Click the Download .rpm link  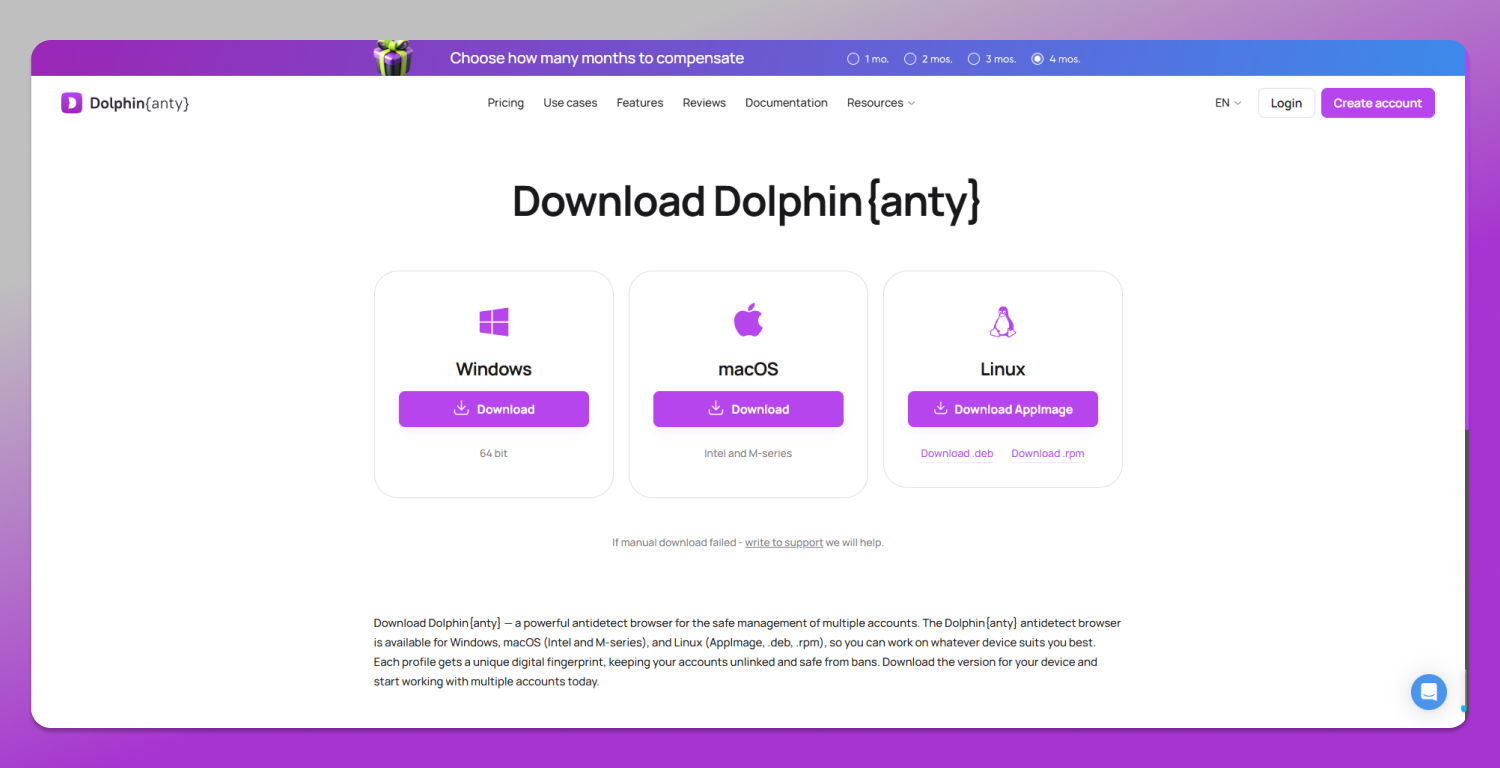click(x=1048, y=454)
